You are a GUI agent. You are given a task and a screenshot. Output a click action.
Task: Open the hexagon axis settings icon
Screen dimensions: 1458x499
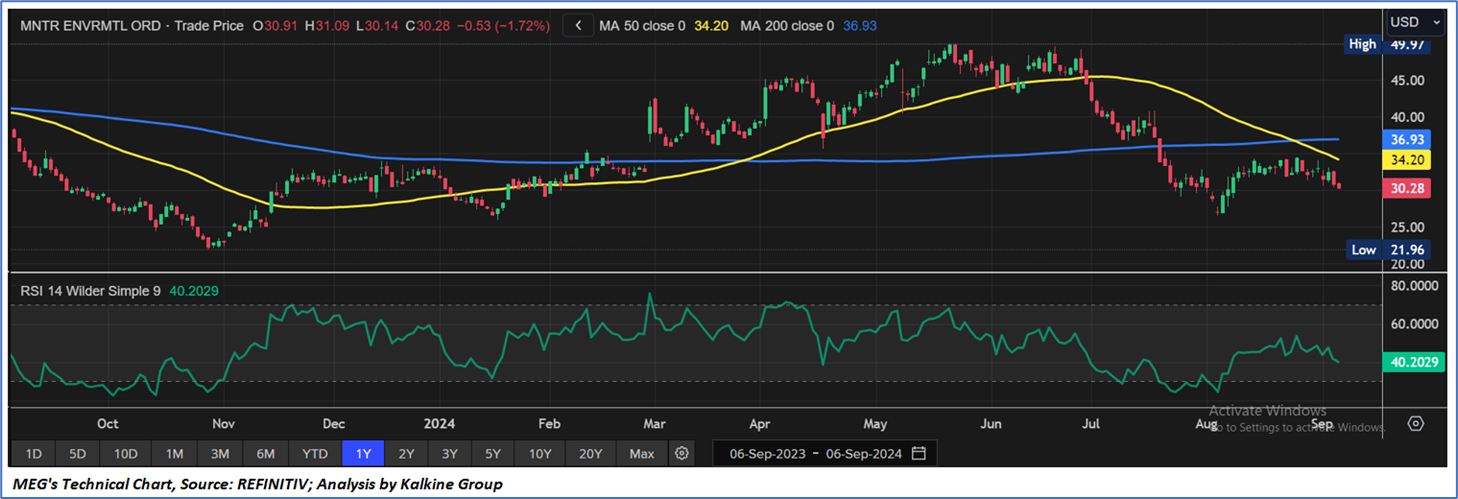point(1415,423)
